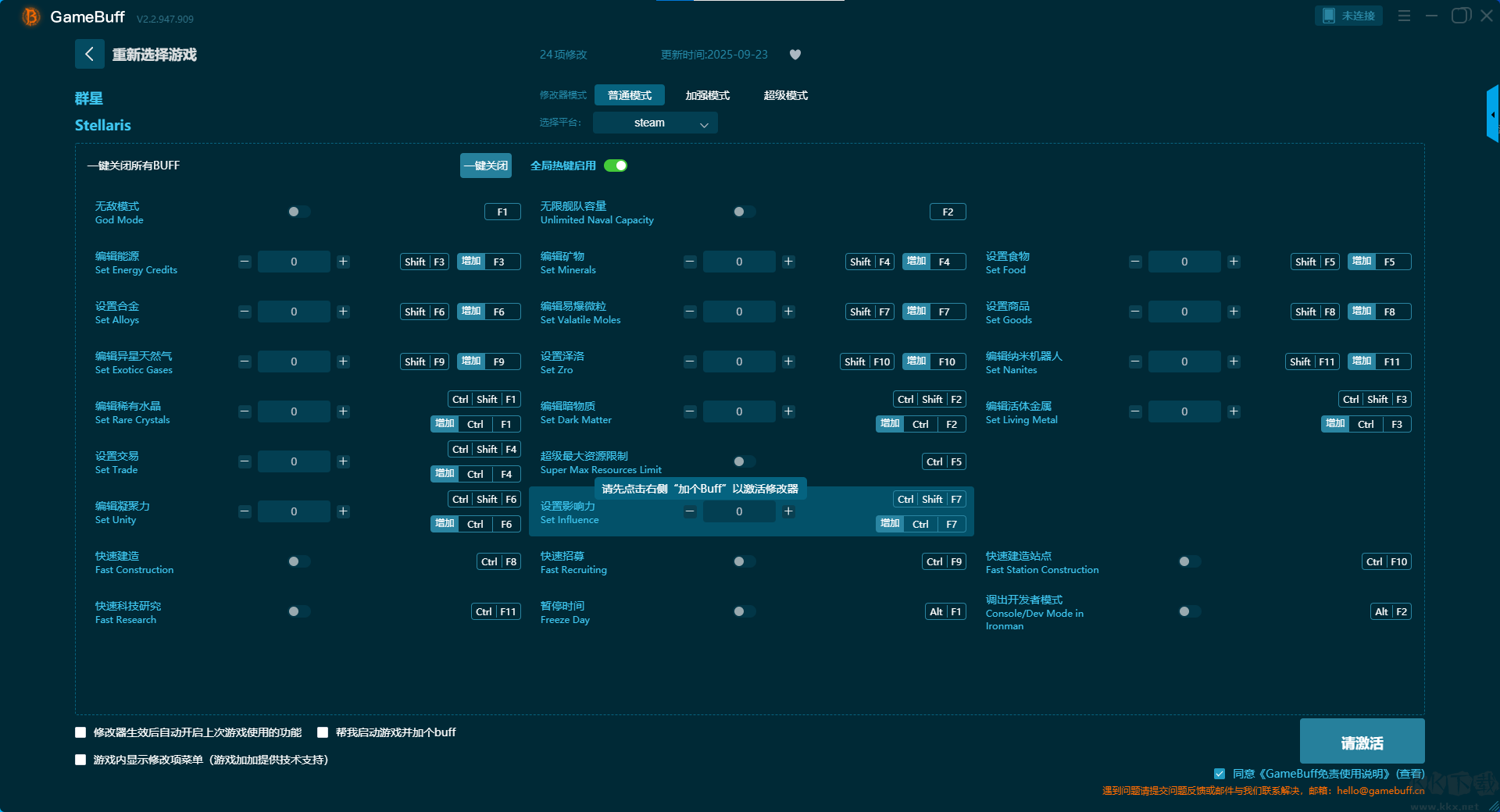1500x812 pixels.
Task: Enable the God Mode toggle
Action: [x=298, y=212]
